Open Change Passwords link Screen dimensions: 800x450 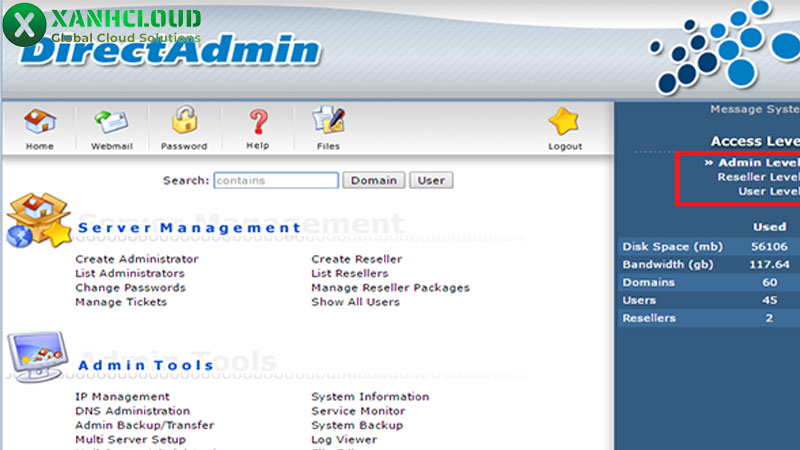(x=130, y=287)
